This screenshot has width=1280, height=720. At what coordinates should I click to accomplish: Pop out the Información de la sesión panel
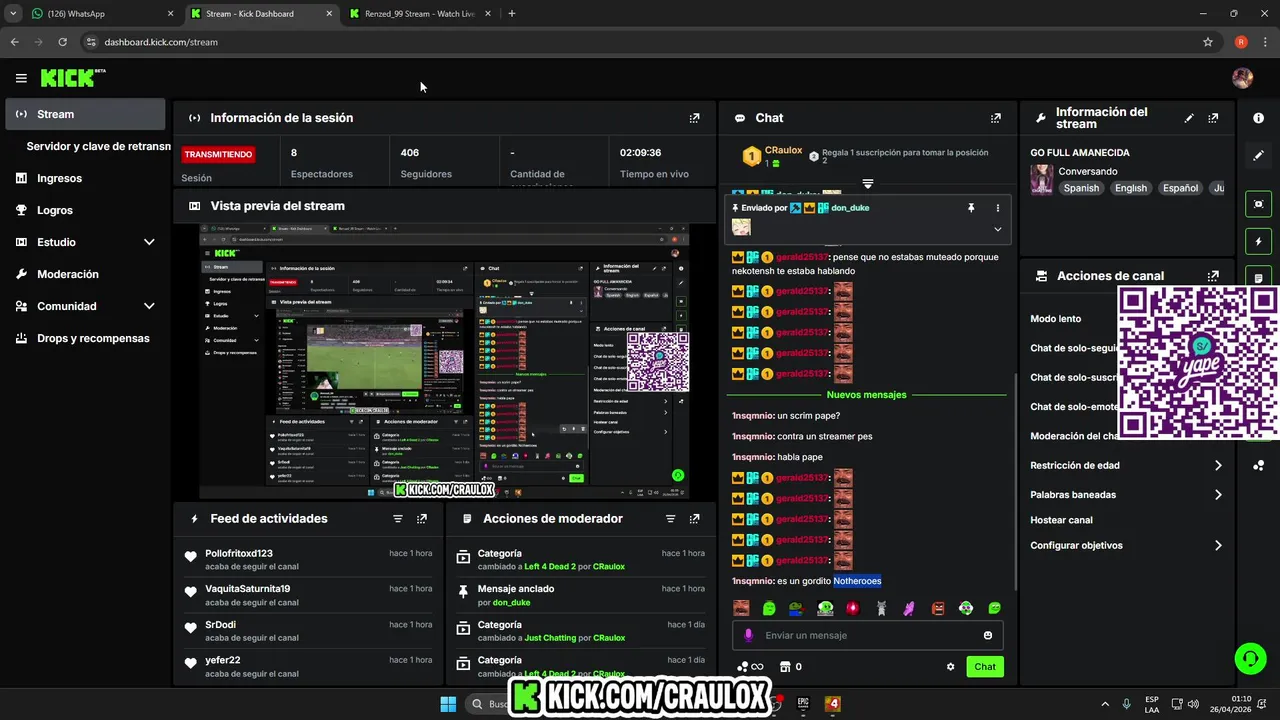695,118
